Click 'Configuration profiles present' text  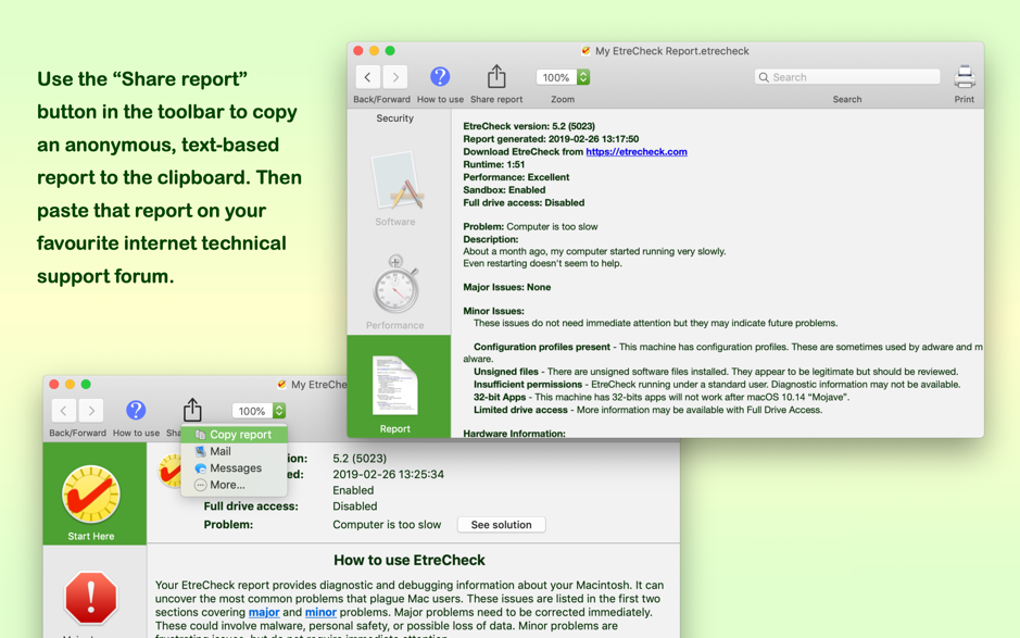(542, 347)
